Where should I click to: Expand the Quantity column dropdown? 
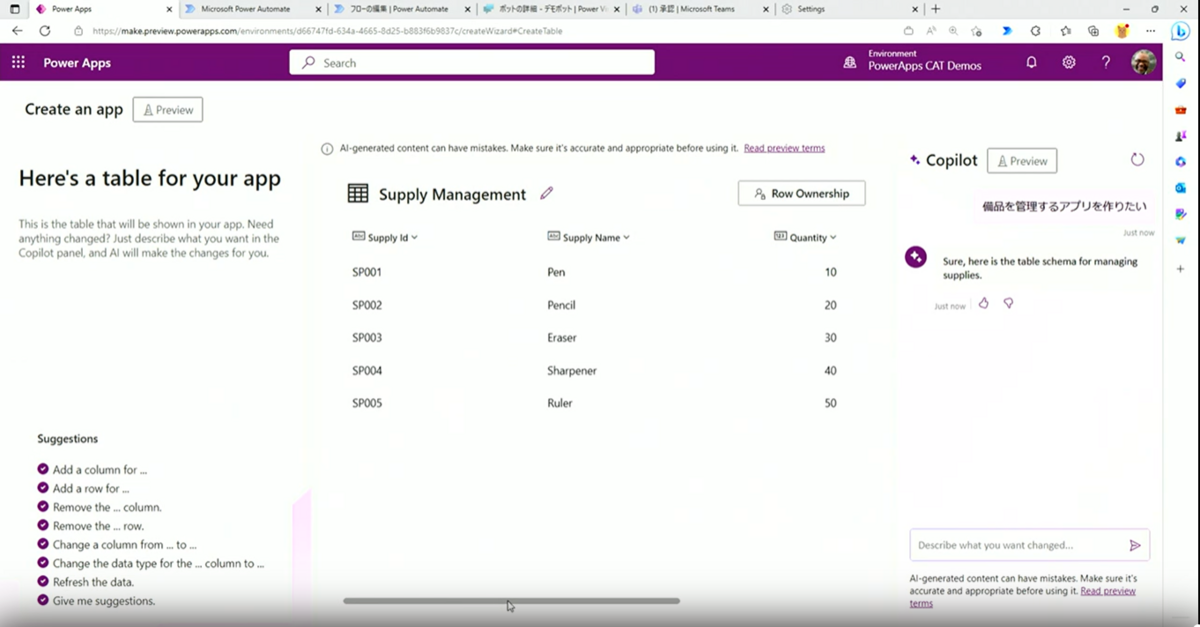833,238
